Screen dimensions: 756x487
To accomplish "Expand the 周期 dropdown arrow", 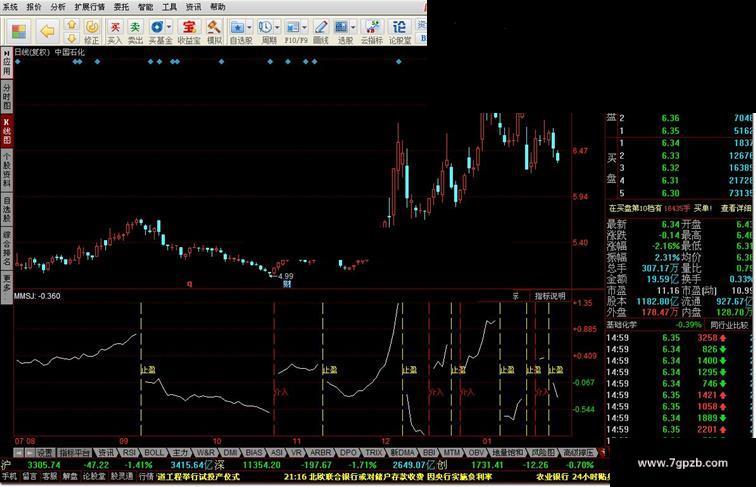I will (x=278, y=27).
